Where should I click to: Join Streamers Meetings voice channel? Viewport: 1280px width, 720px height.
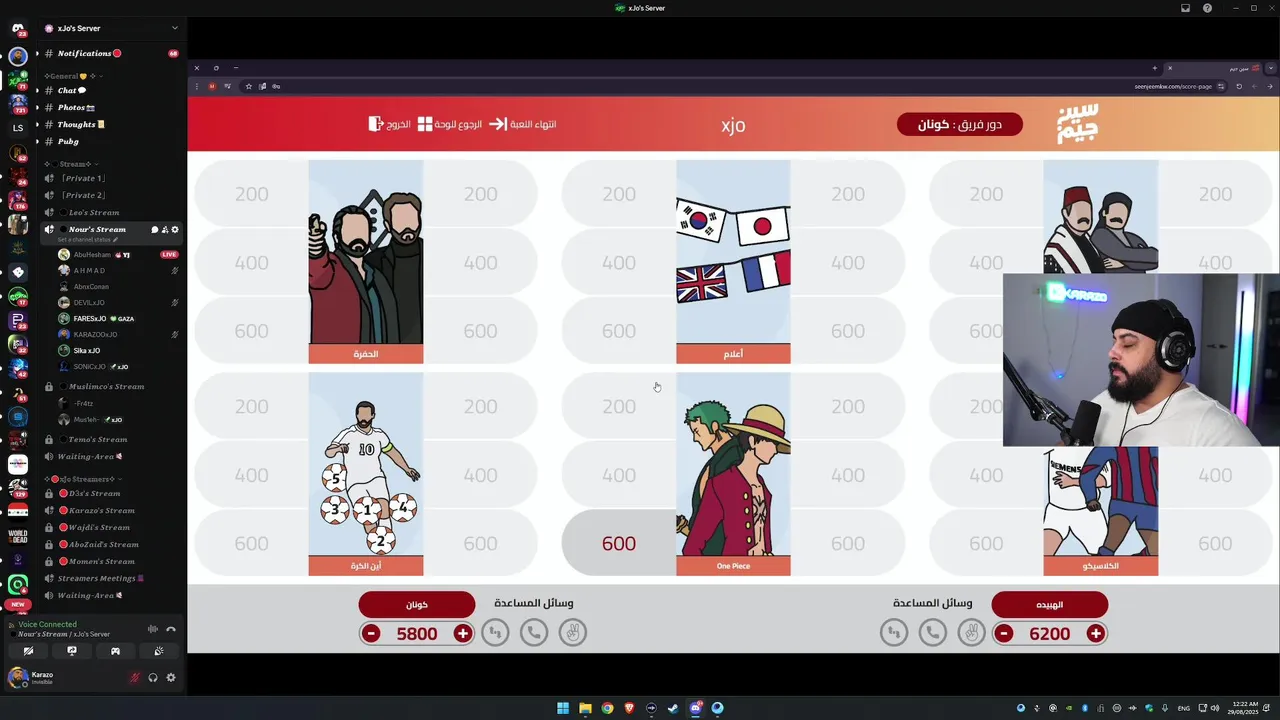(x=110, y=578)
